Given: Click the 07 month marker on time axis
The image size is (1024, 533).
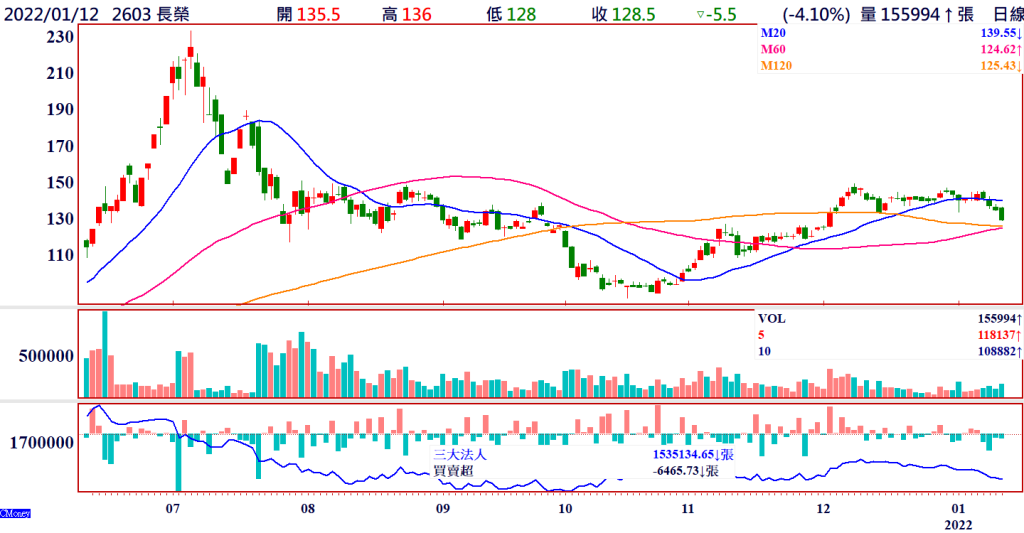Looking at the screenshot, I should (172, 508).
